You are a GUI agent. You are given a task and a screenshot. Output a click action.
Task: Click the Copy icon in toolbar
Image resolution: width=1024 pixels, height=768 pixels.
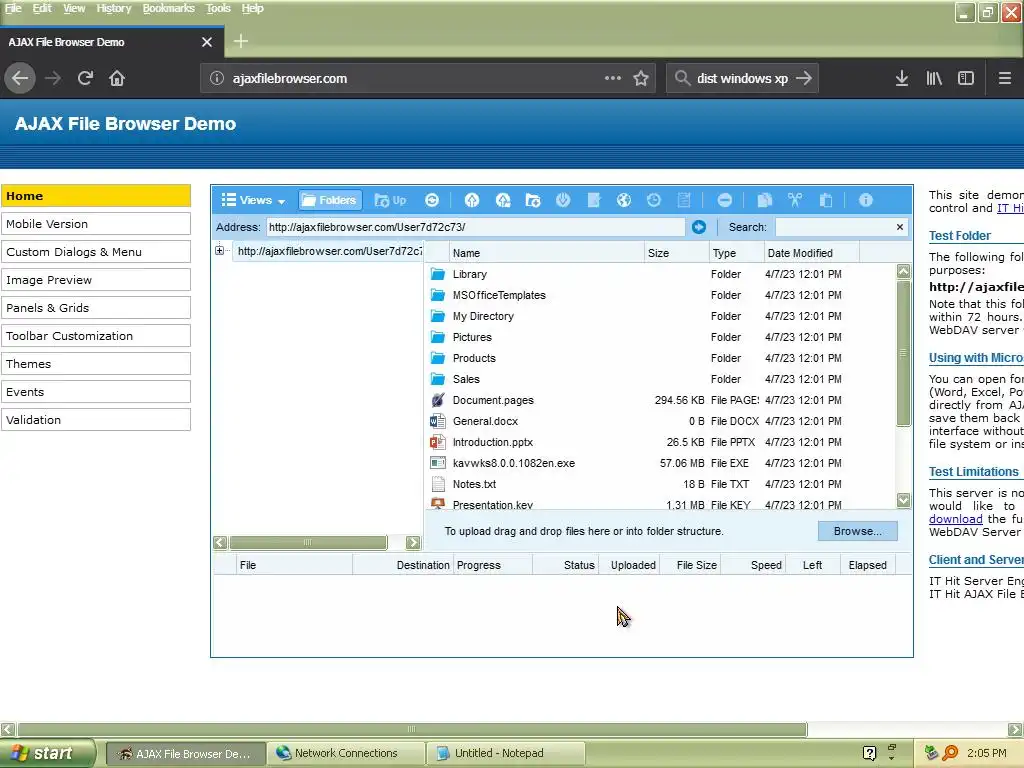pos(765,200)
